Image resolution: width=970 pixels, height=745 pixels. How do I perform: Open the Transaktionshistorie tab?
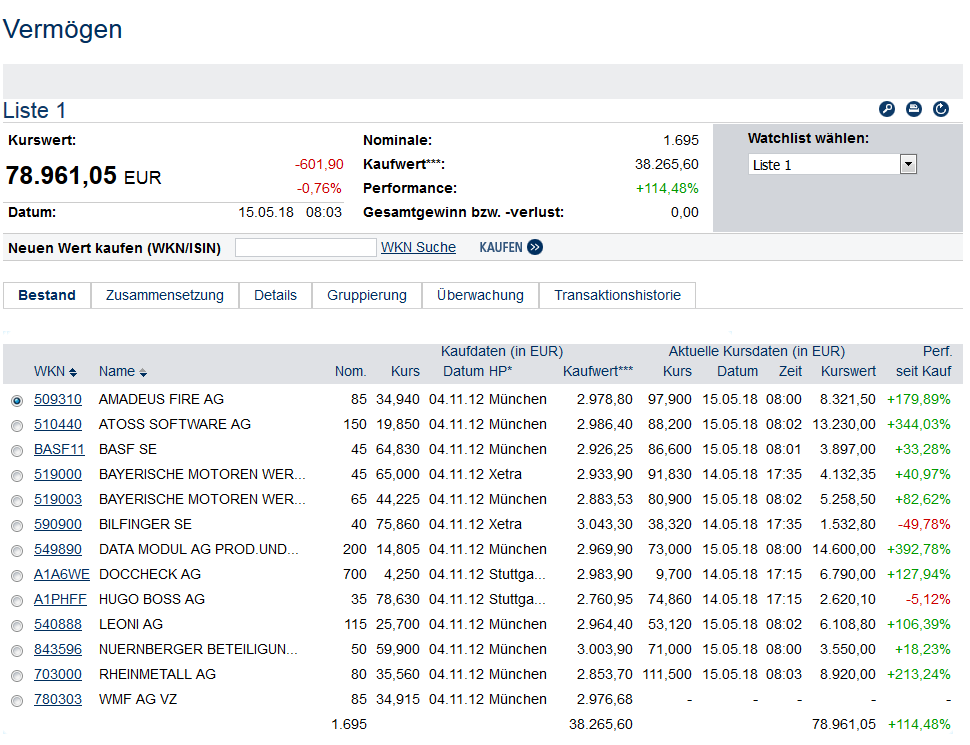point(617,295)
